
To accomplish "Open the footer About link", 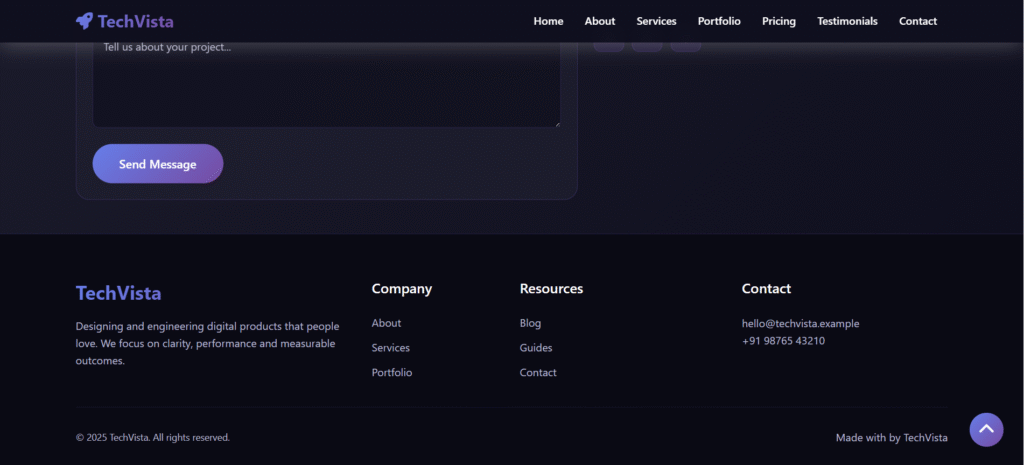I will point(386,323).
